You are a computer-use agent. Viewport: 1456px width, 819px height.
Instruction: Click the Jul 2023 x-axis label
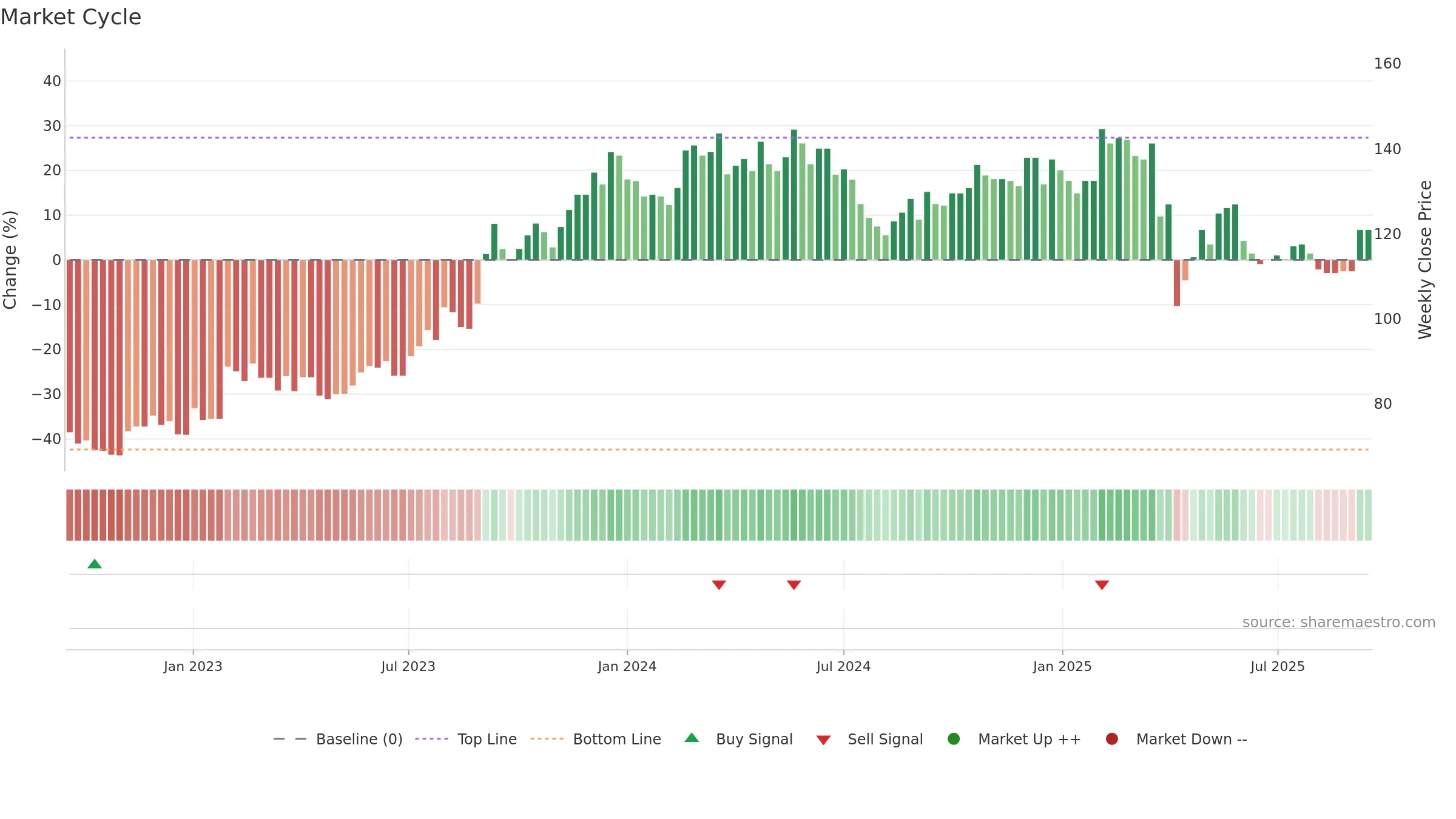[x=408, y=667]
